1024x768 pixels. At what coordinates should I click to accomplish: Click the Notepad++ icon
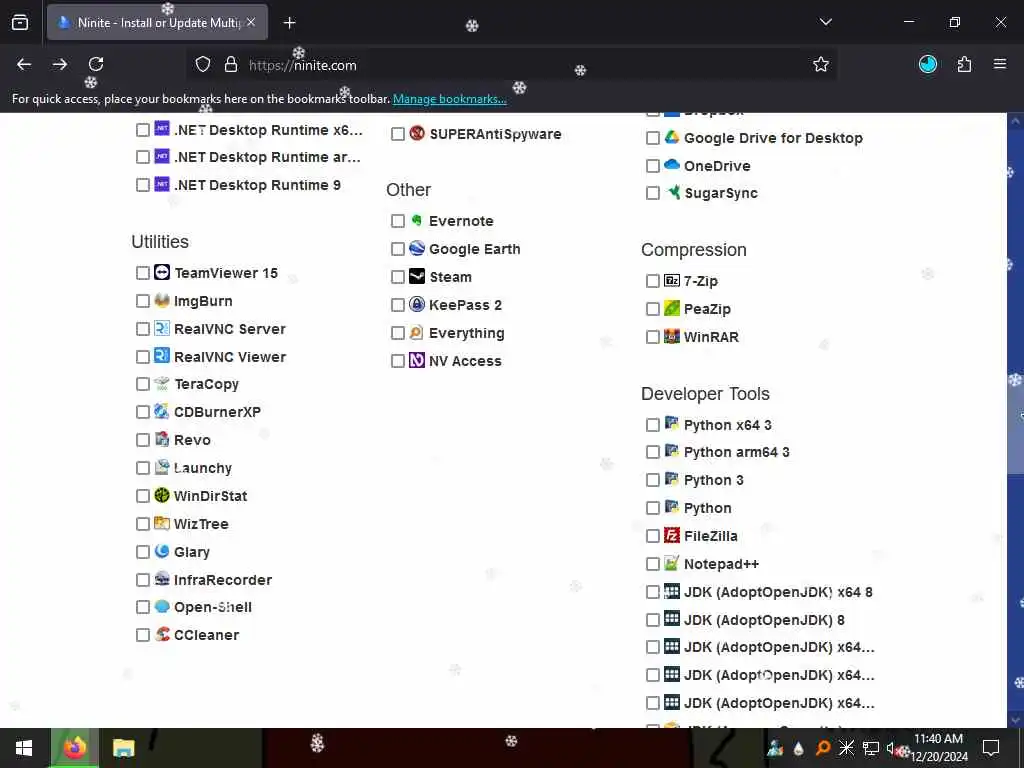672,563
